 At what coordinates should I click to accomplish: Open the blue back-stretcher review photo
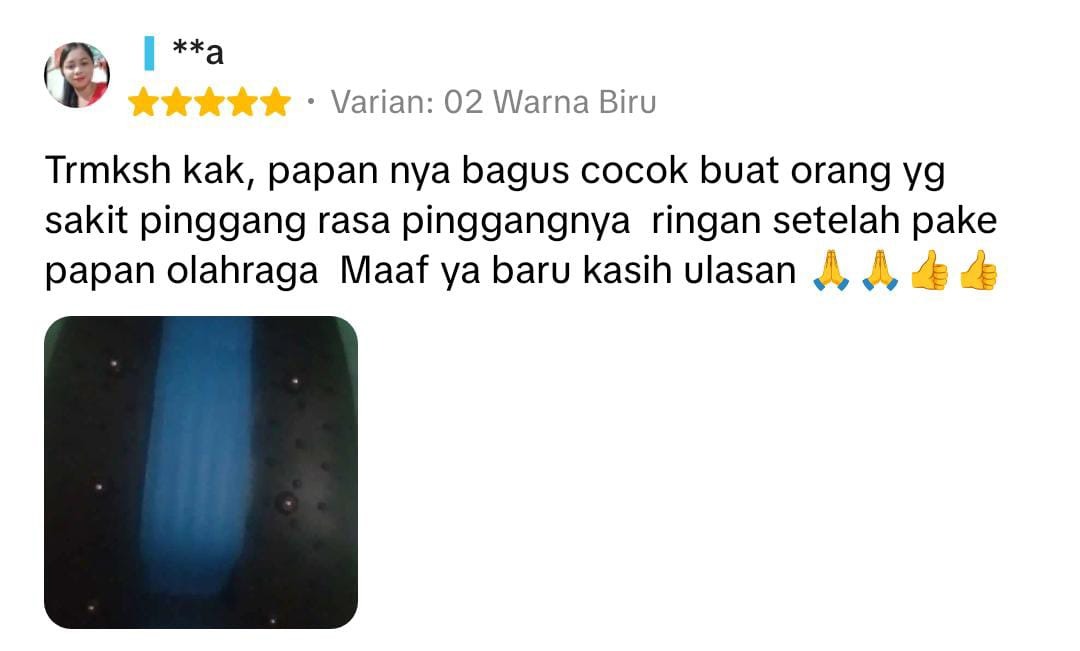tap(201, 472)
